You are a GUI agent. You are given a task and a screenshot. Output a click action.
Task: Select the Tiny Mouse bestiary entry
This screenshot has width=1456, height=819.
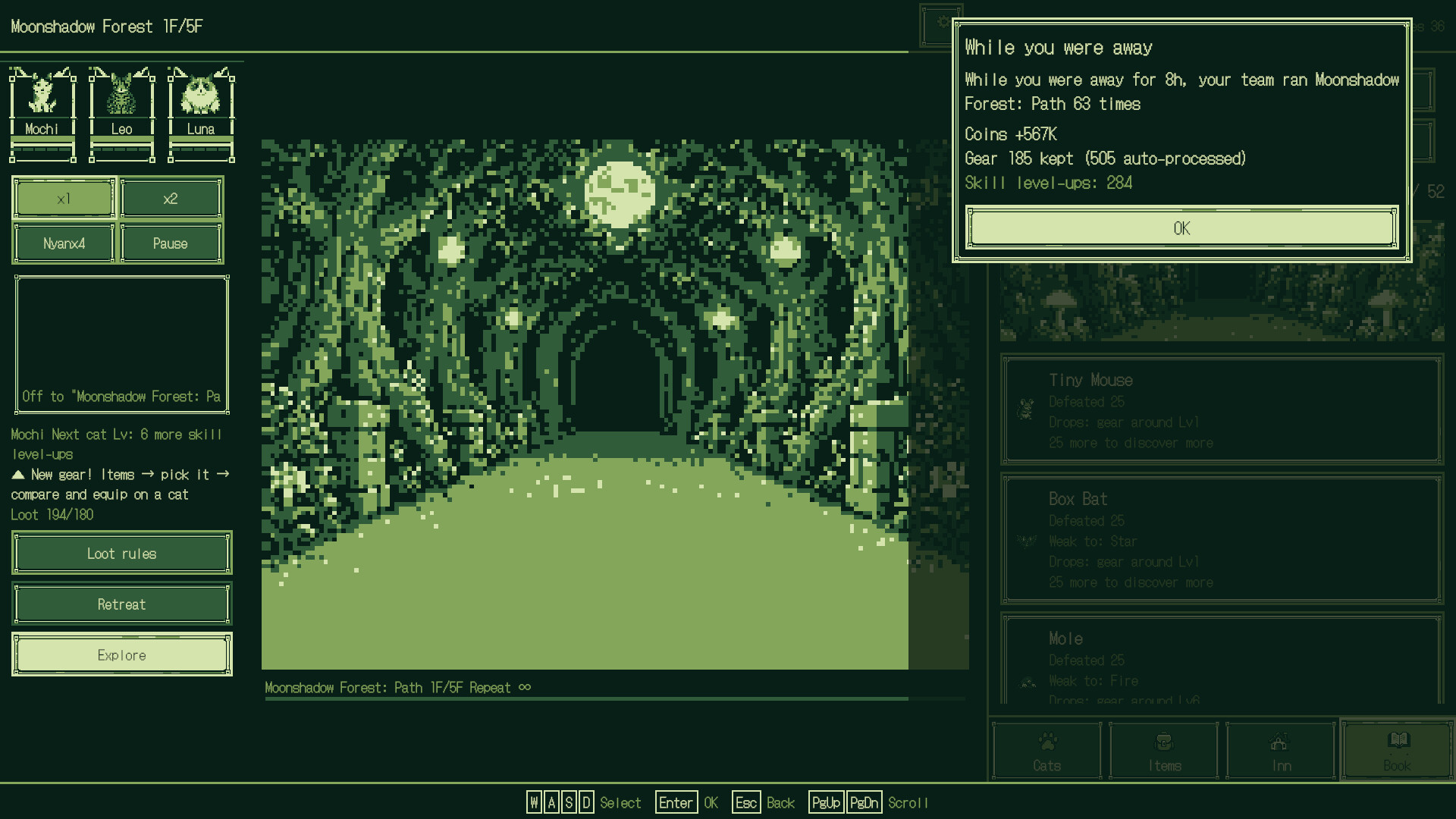1222,409
